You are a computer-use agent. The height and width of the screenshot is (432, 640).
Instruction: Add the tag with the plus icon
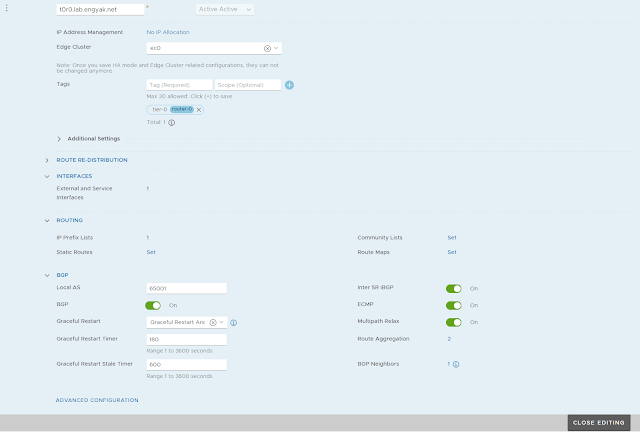(289, 85)
